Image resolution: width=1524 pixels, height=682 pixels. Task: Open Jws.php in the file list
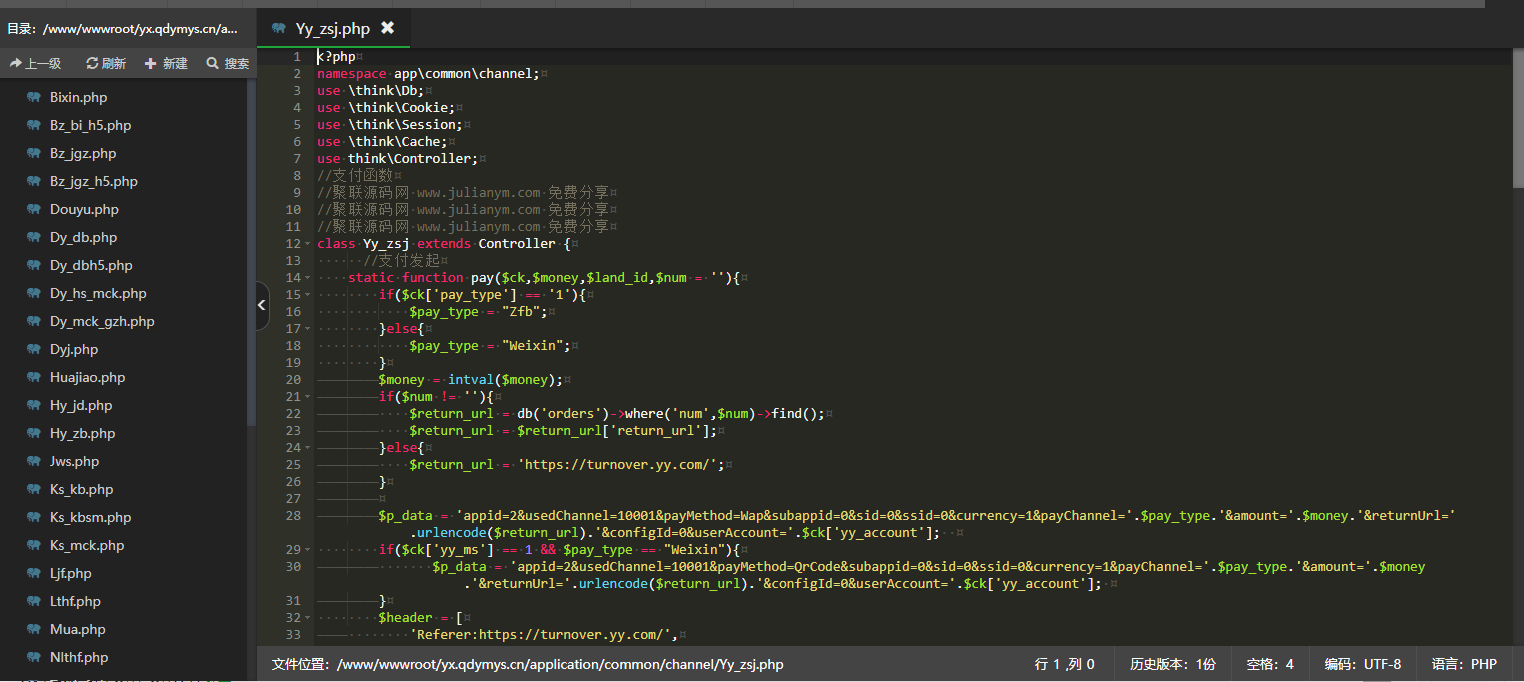pos(74,461)
